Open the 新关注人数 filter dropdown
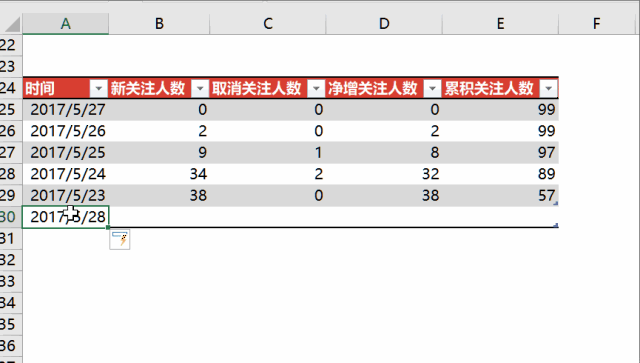Image resolution: width=640 pixels, height=363 pixels. point(200,88)
